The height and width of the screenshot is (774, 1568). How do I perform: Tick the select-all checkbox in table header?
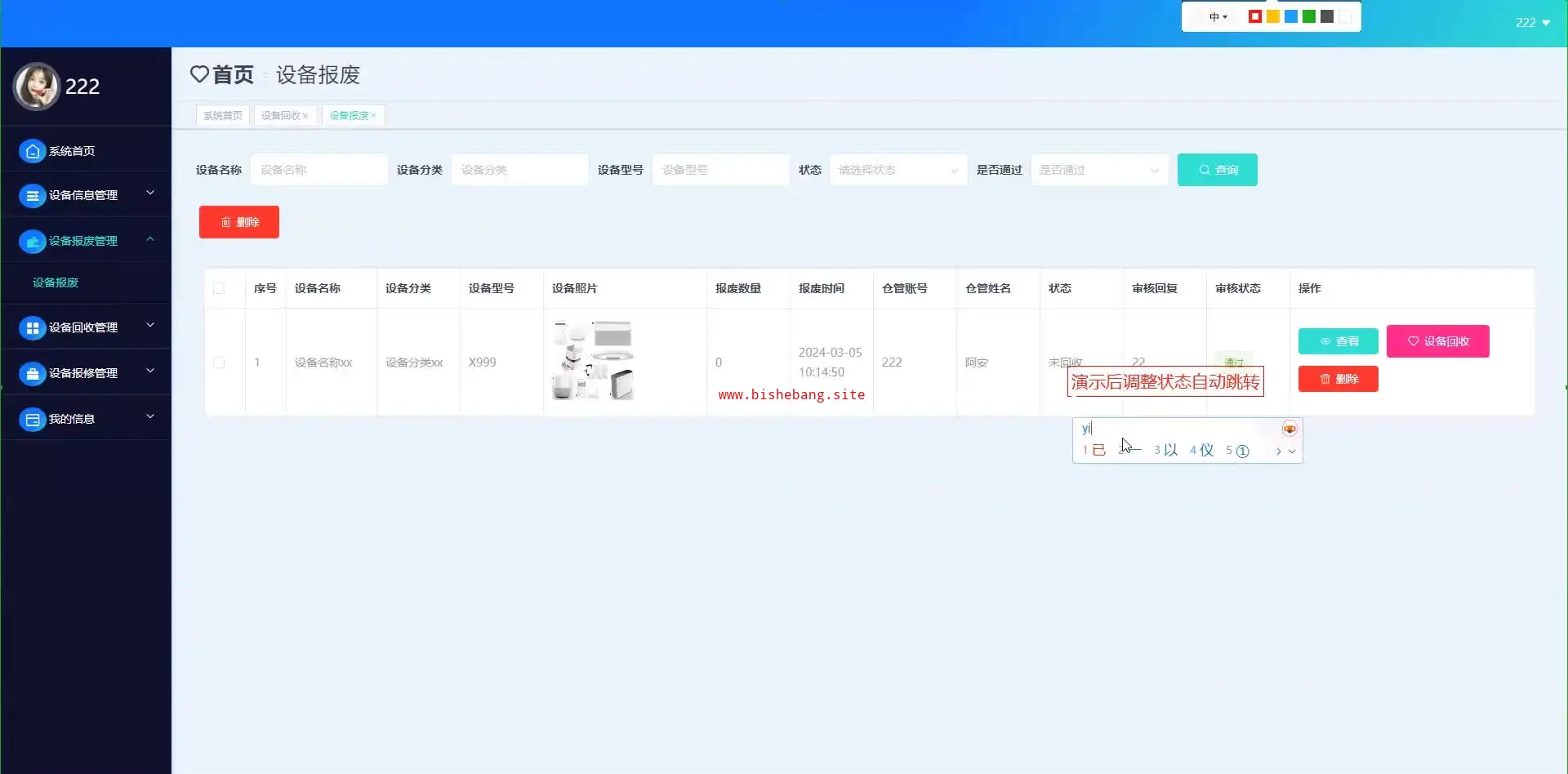(219, 288)
